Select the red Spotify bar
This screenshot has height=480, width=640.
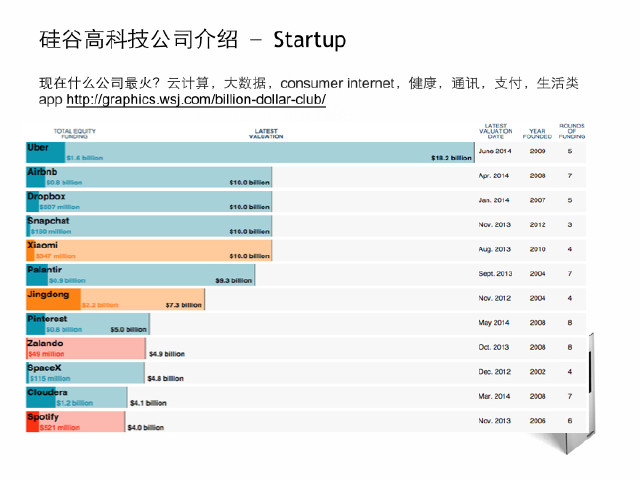tap(76, 422)
